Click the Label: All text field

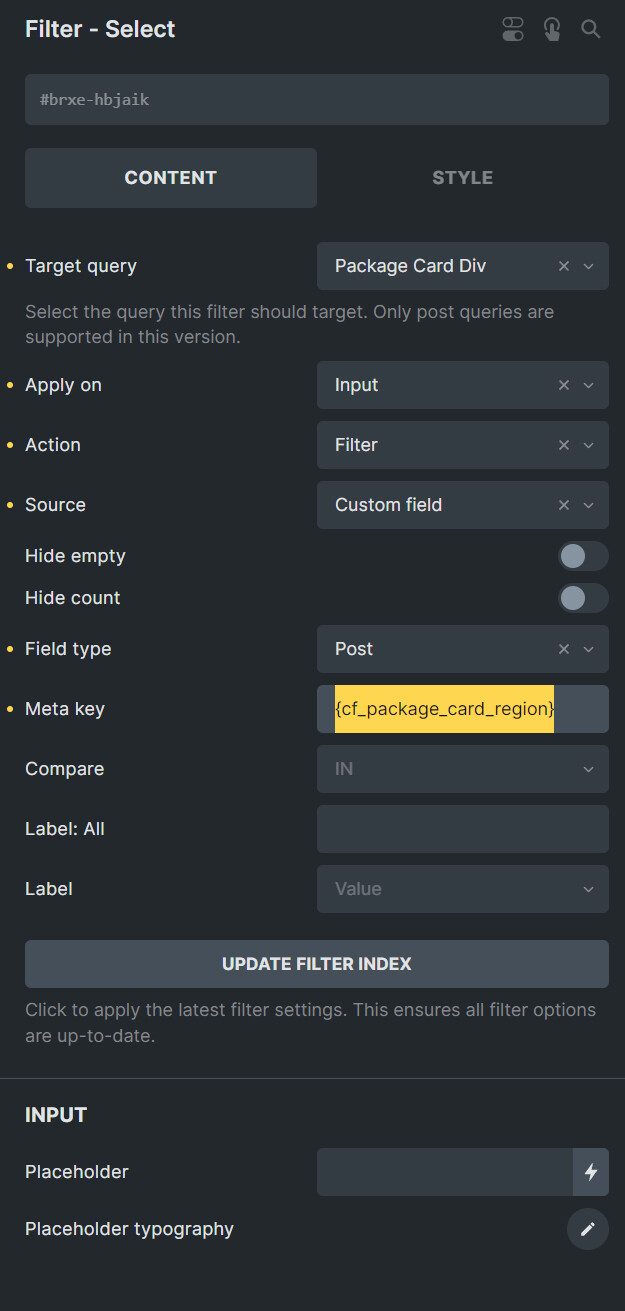(x=462, y=829)
